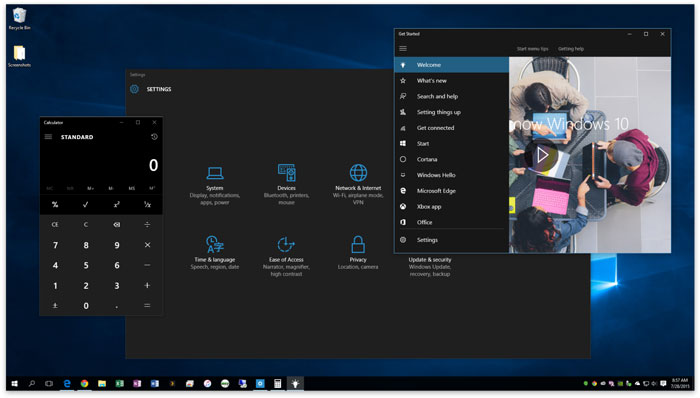Click digit 3 in Calculator
700x398 pixels.
coord(117,285)
